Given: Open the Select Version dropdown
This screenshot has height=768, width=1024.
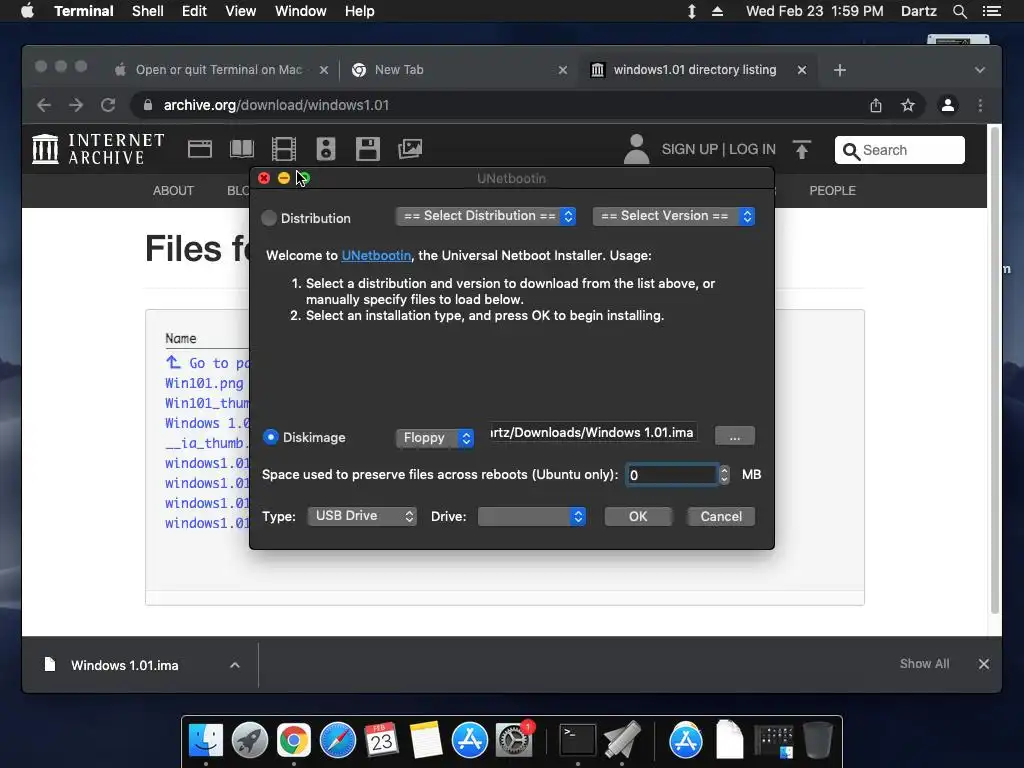Looking at the screenshot, I should tap(674, 216).
